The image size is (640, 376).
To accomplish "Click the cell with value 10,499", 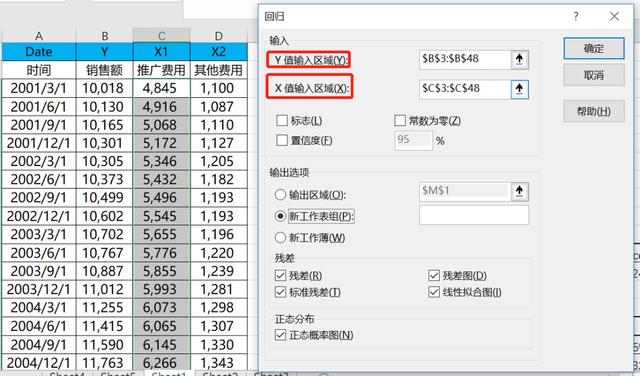I will (104, 198).
